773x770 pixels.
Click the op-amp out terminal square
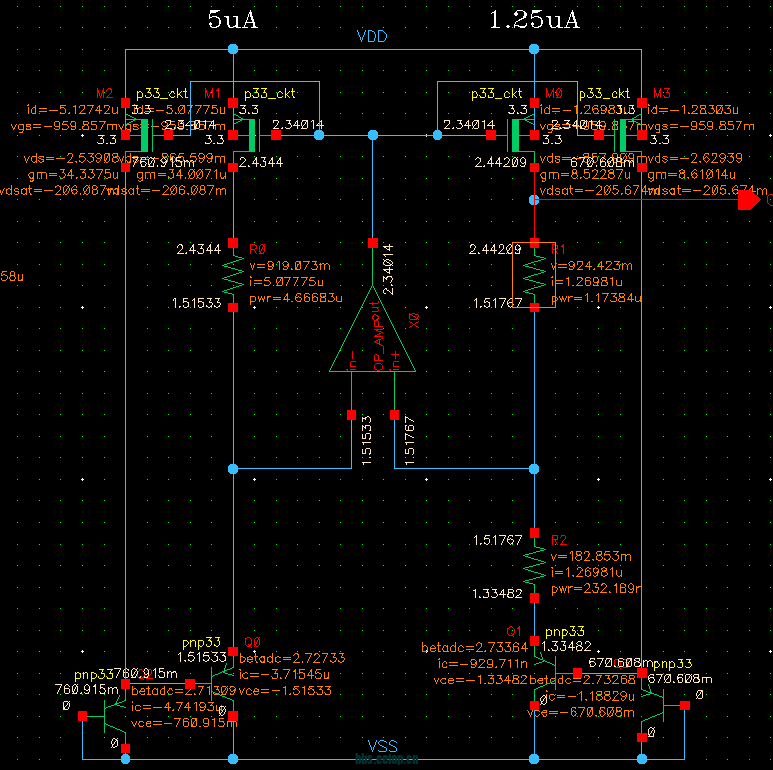(x=373, y=243)
